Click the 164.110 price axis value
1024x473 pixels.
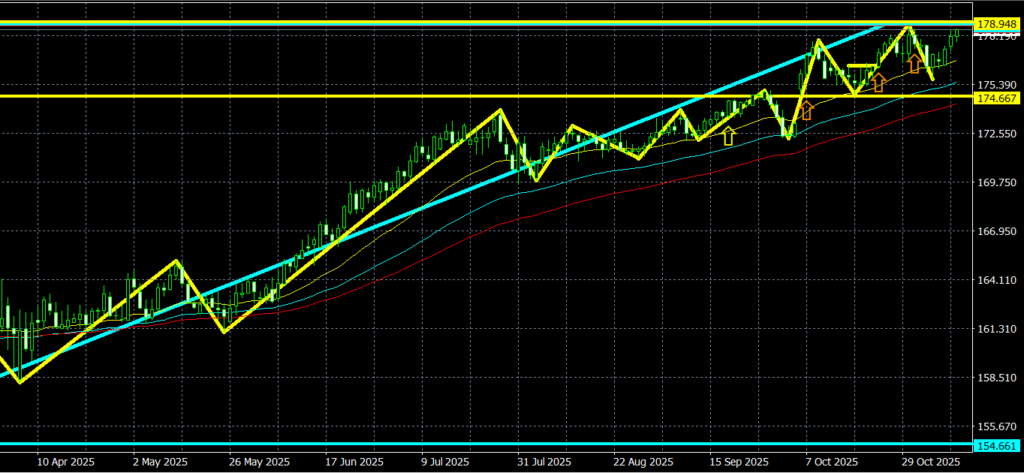997,280
